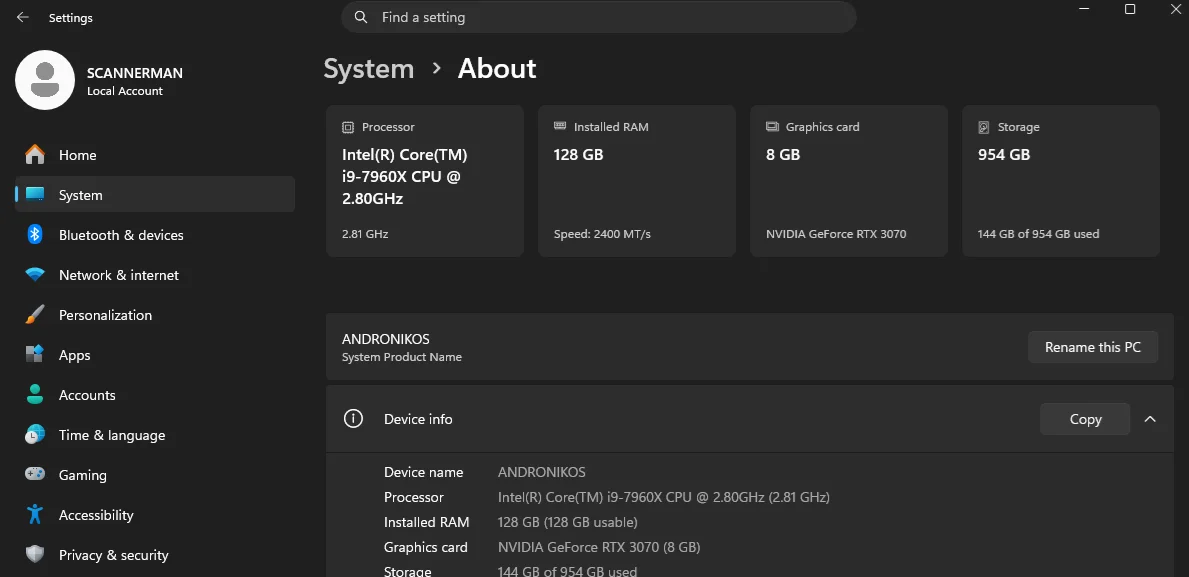This screenshot has width=1189, height=577.
Task: Click the Personalization paintbrush icon
Action: coord(35,315)
